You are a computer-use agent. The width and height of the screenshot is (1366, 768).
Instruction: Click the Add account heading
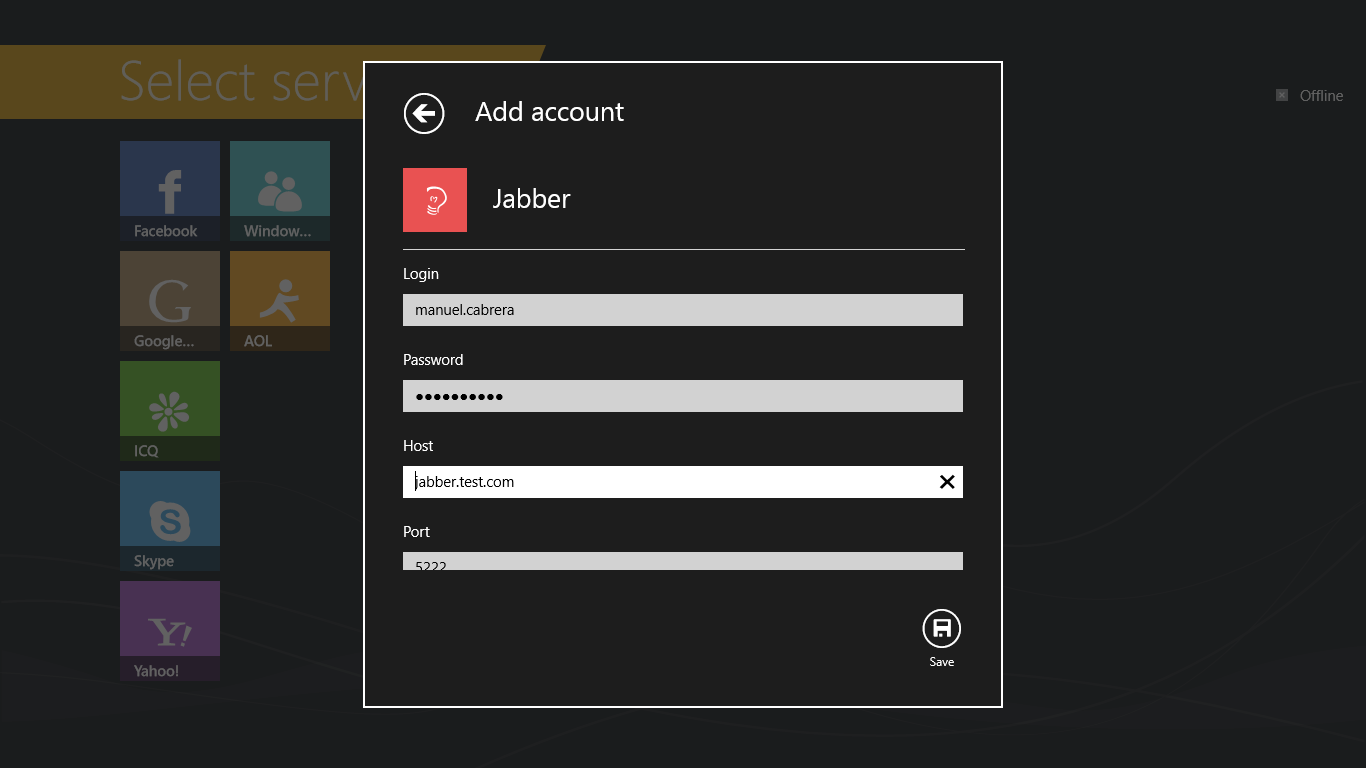pyautogui.click(x=549, y=112)
